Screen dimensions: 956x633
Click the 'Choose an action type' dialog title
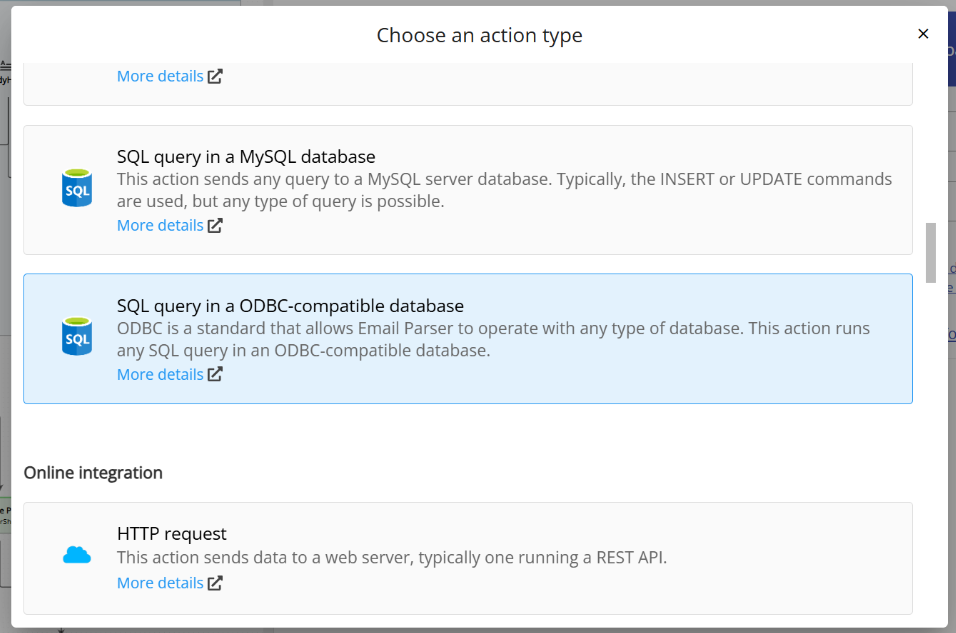coord(479,35)
